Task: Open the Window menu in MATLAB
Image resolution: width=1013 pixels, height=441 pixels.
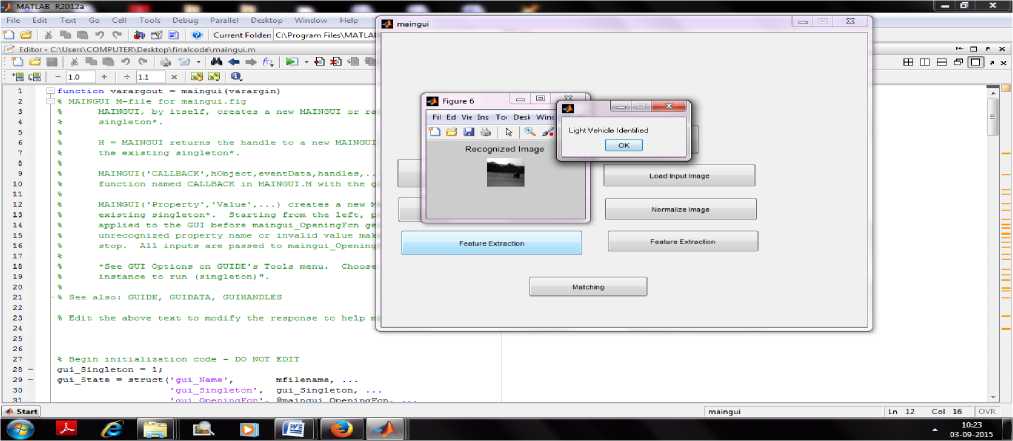Action: [310, 21]
